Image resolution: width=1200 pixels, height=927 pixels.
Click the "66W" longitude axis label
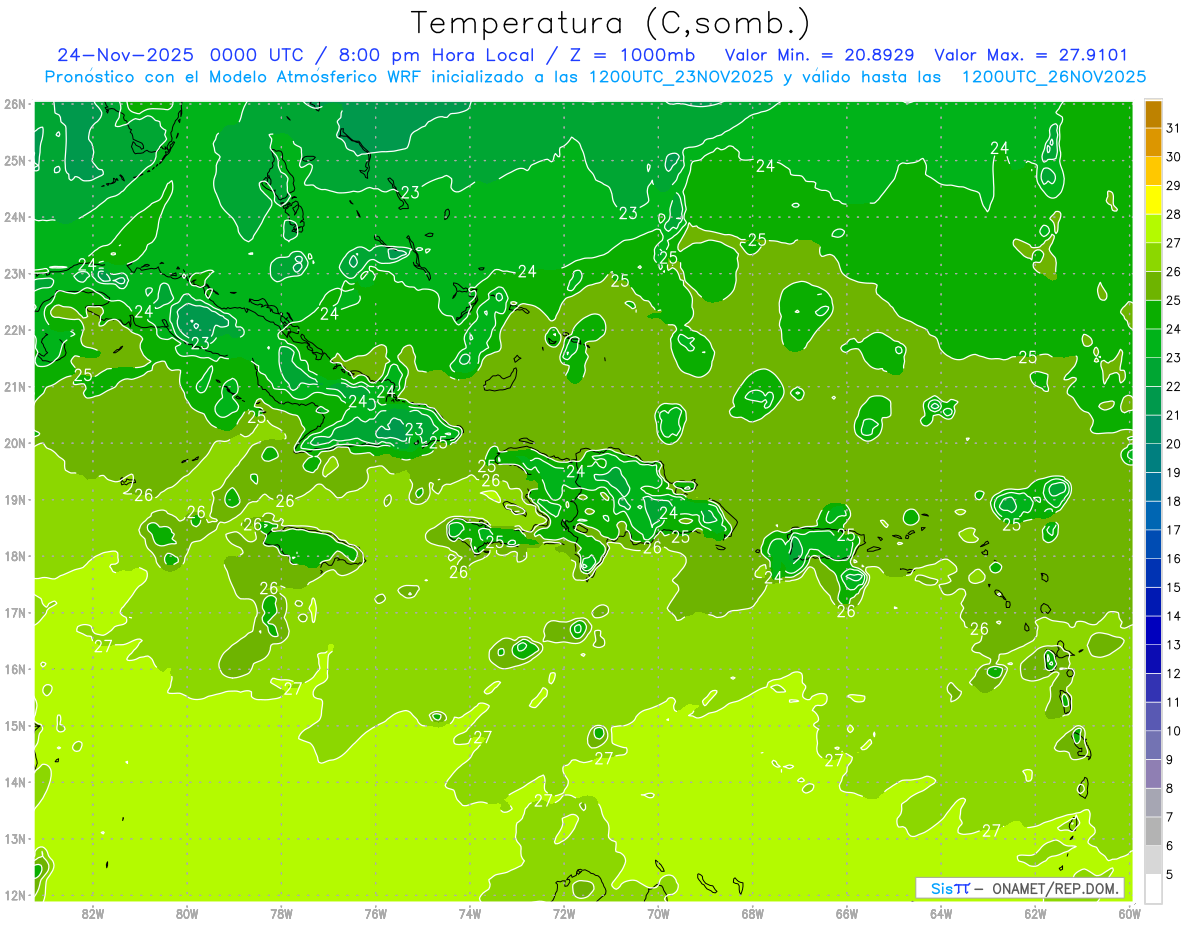click(847, 913)
